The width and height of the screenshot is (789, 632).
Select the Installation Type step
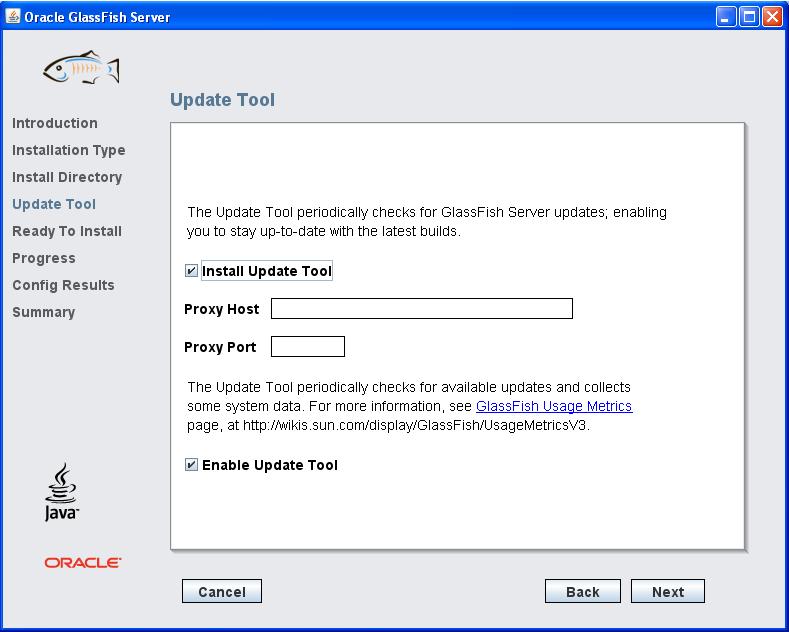click(x=69, y=150)
